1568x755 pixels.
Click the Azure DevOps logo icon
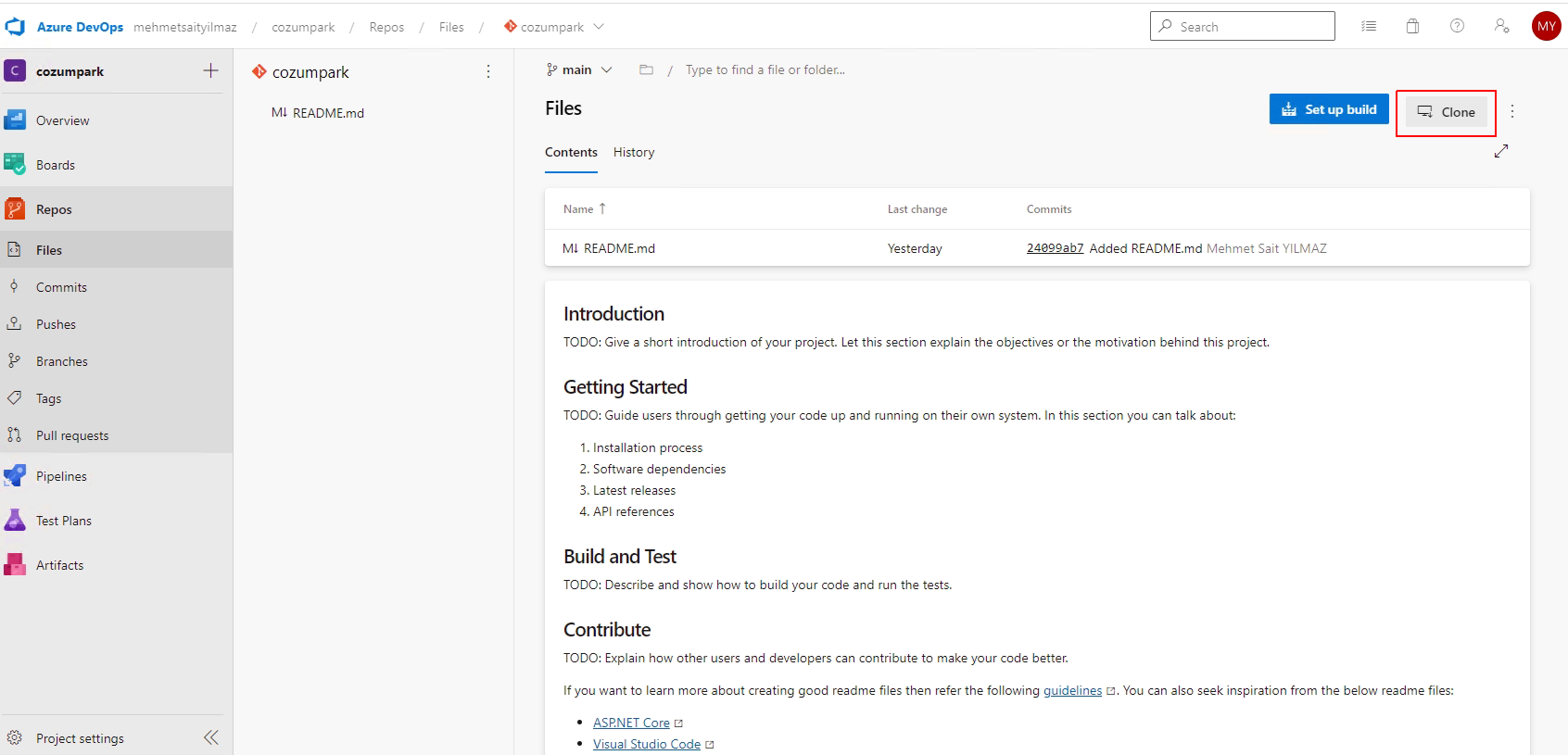point(16,27)
